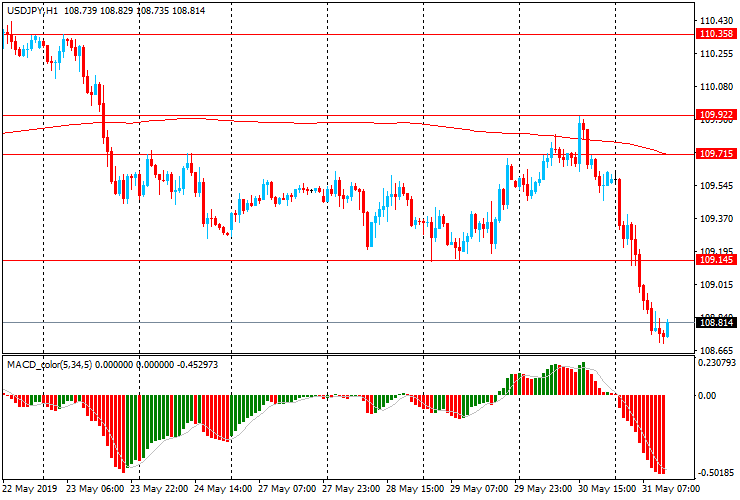Click the 24 May 14:00 time label
This screenshot has height=500, width=740.
click(223, 488)
